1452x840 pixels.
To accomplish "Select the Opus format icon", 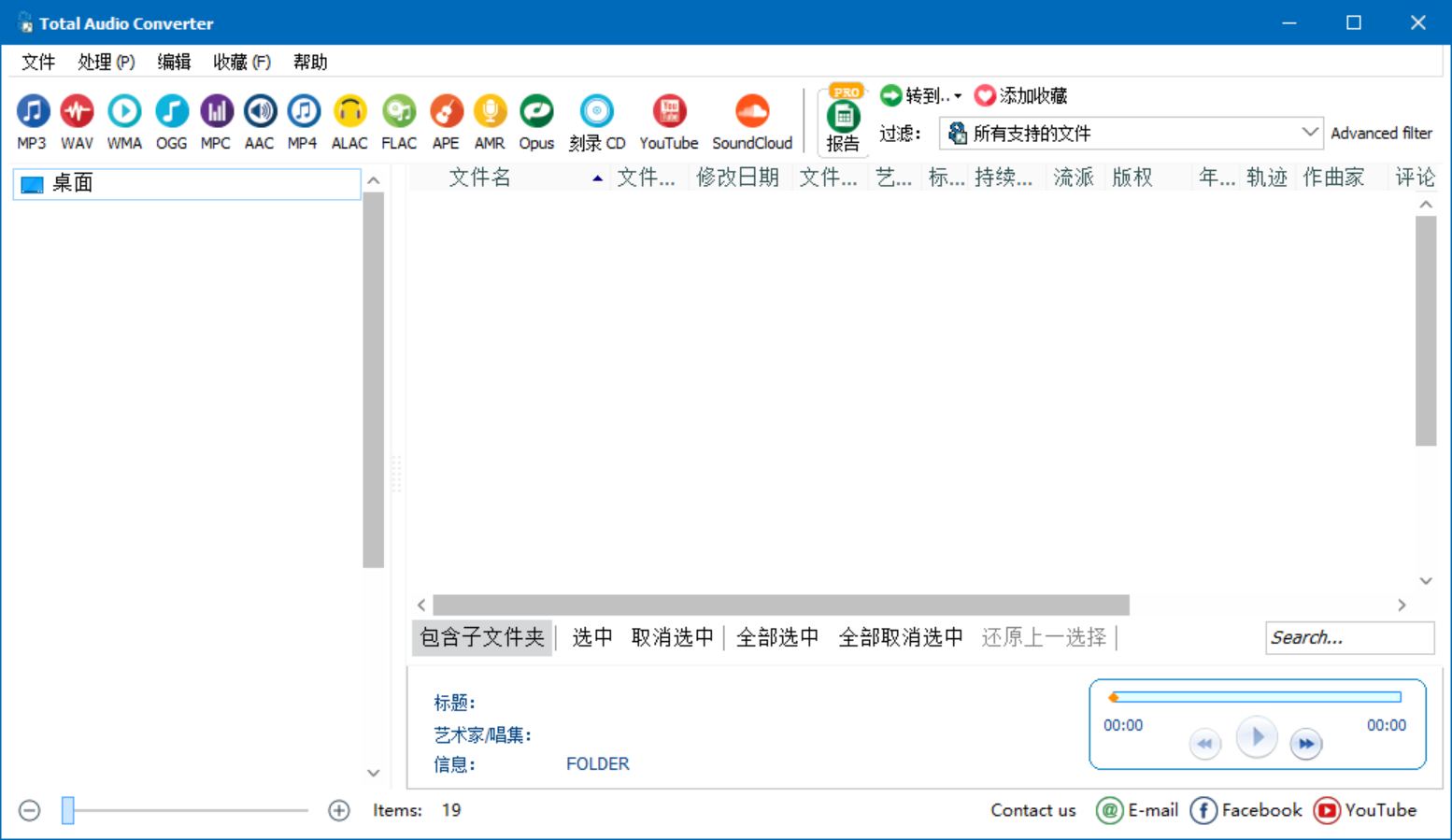I will click(536, 121).
